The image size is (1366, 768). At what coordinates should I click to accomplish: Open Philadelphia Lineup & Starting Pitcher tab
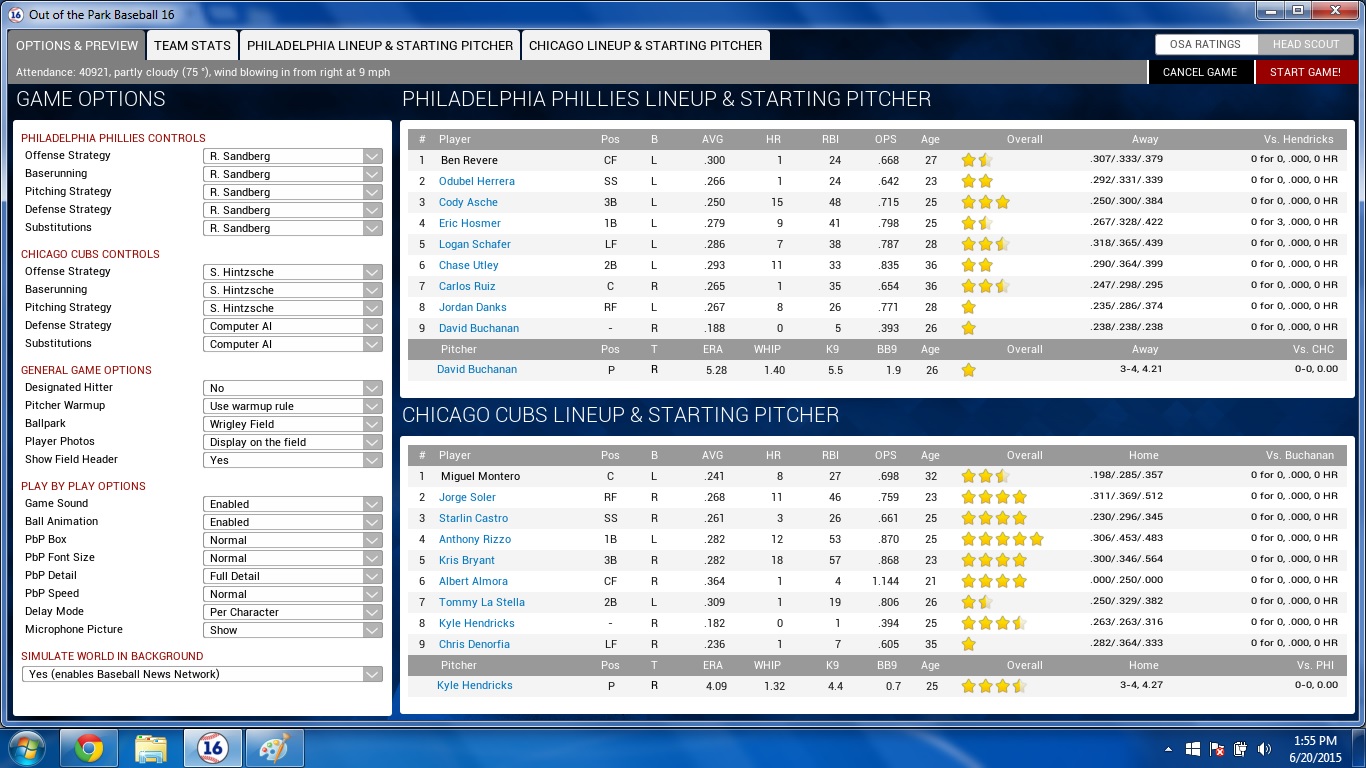[x=380, y=45]
